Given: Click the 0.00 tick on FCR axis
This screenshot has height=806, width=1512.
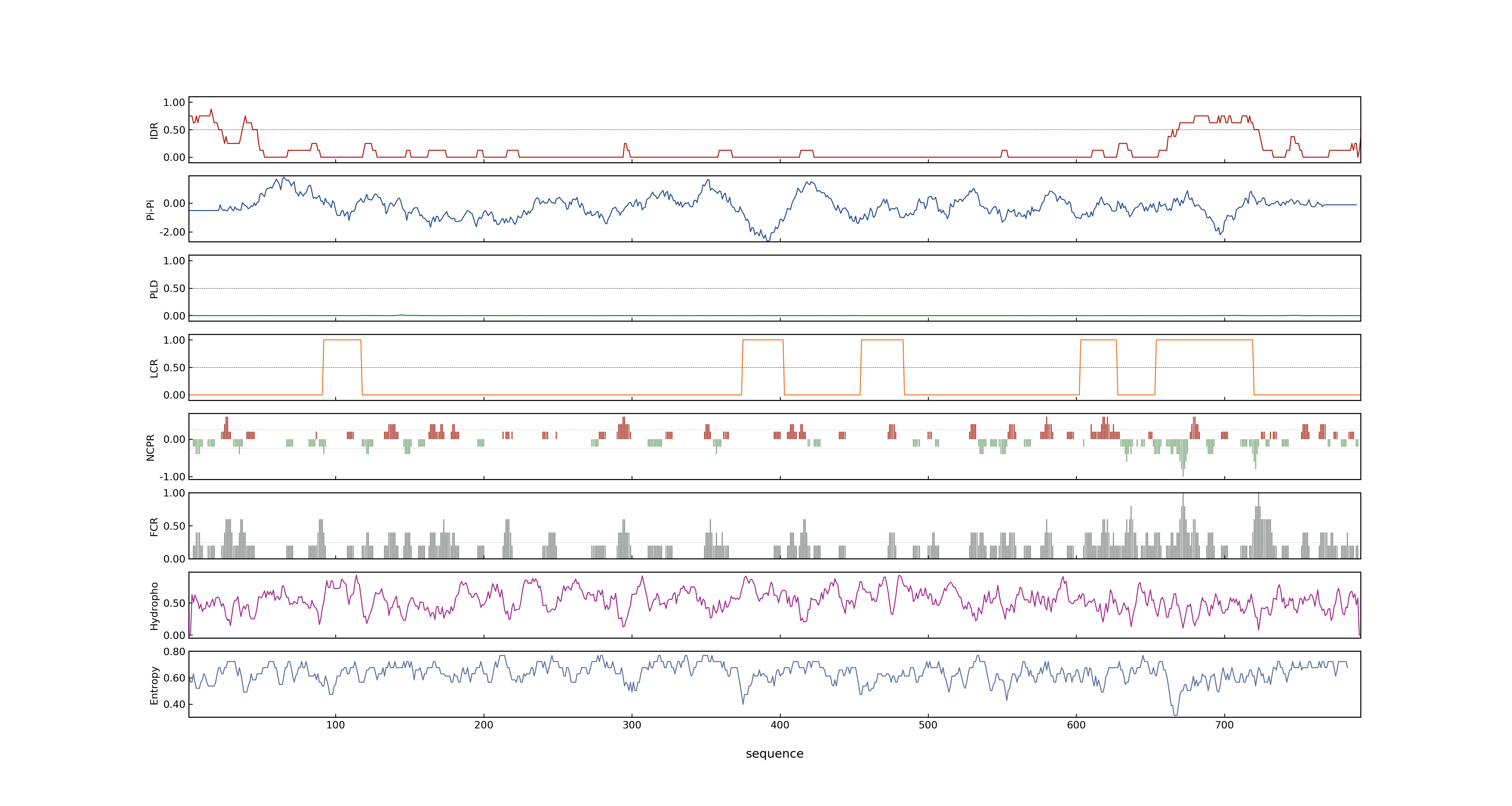Looking at the screenshot, I should (174, 559).
